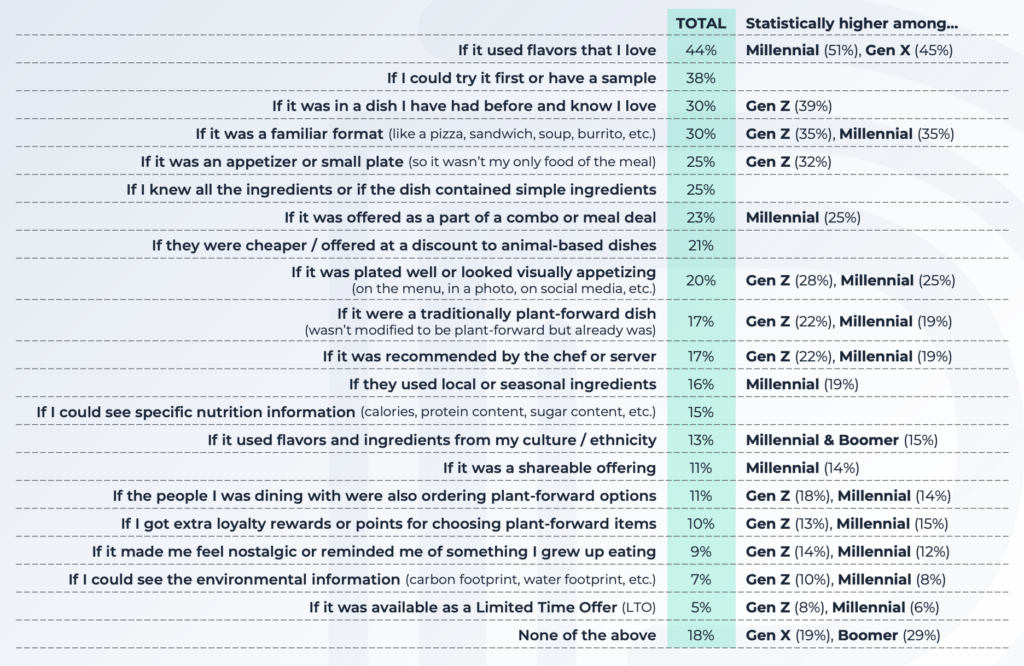Select "recommended by the chef or server" row
This screenshot has width=1024, height=666.
point(489,356)
